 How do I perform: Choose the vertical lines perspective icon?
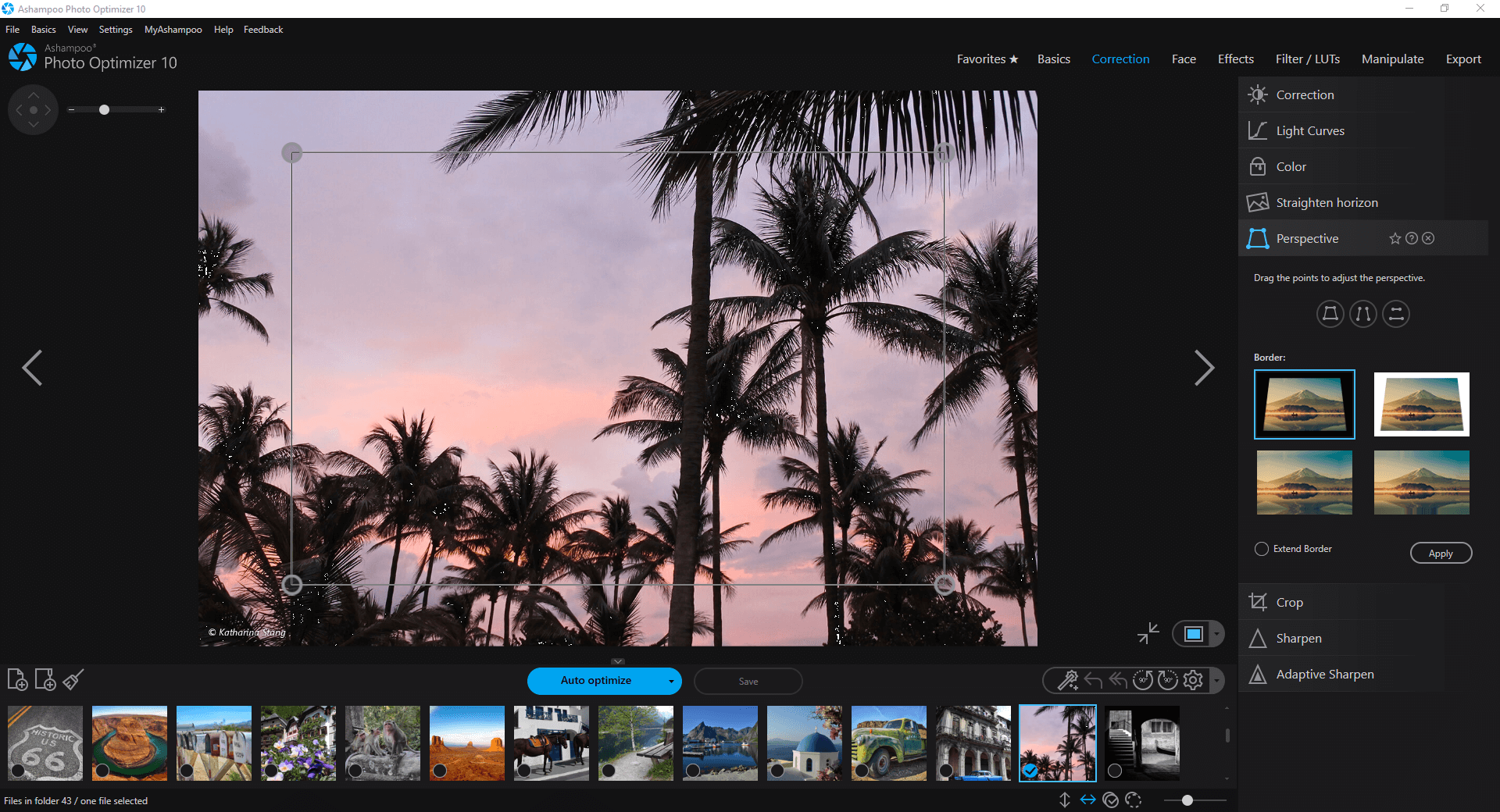click(x=1362, y=314)
